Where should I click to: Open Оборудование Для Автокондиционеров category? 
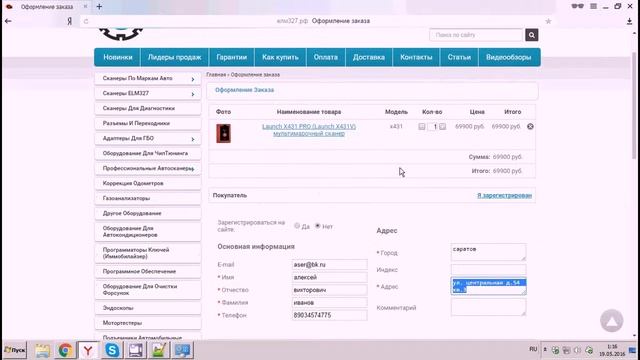tap(148, 231)
